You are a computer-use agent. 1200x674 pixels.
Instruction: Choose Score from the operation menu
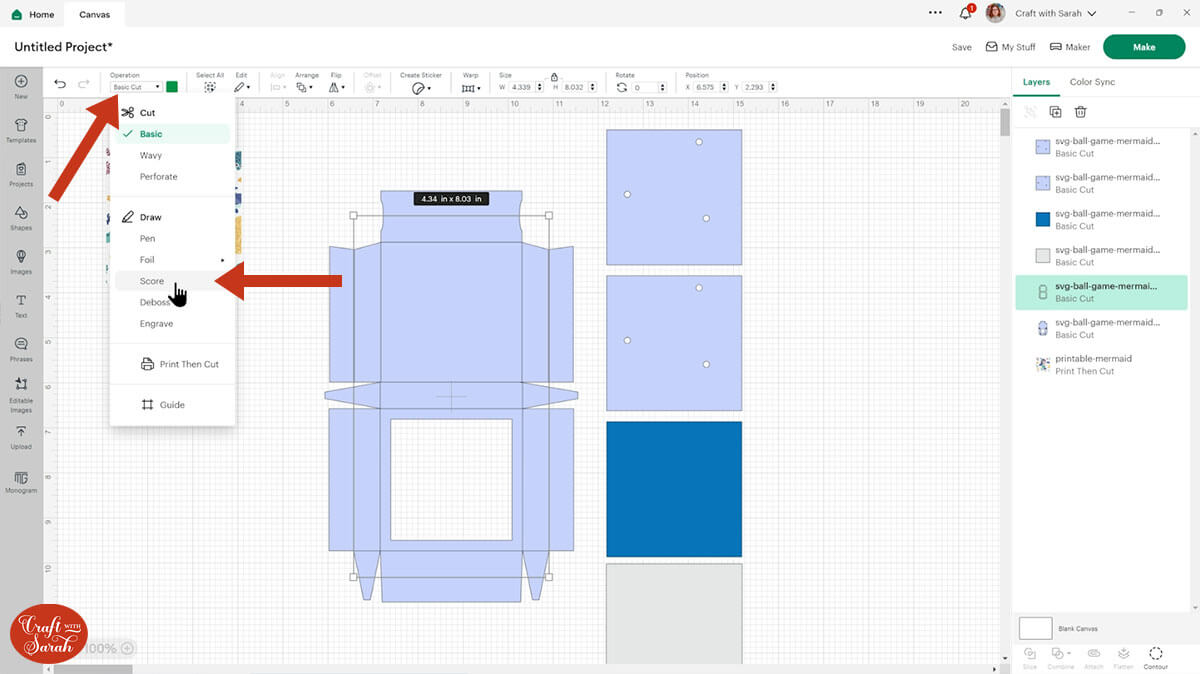152,281
